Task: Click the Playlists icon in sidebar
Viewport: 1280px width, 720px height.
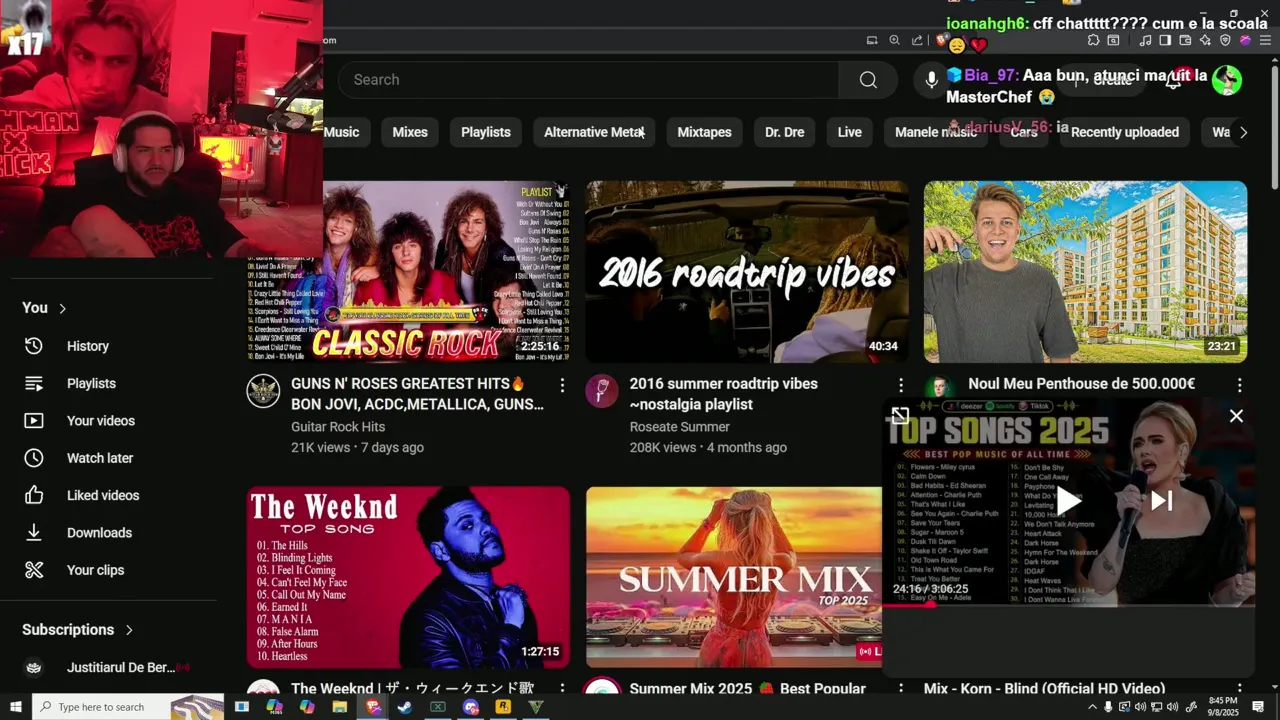Action: pyautogui.click(x=34, y=383)
